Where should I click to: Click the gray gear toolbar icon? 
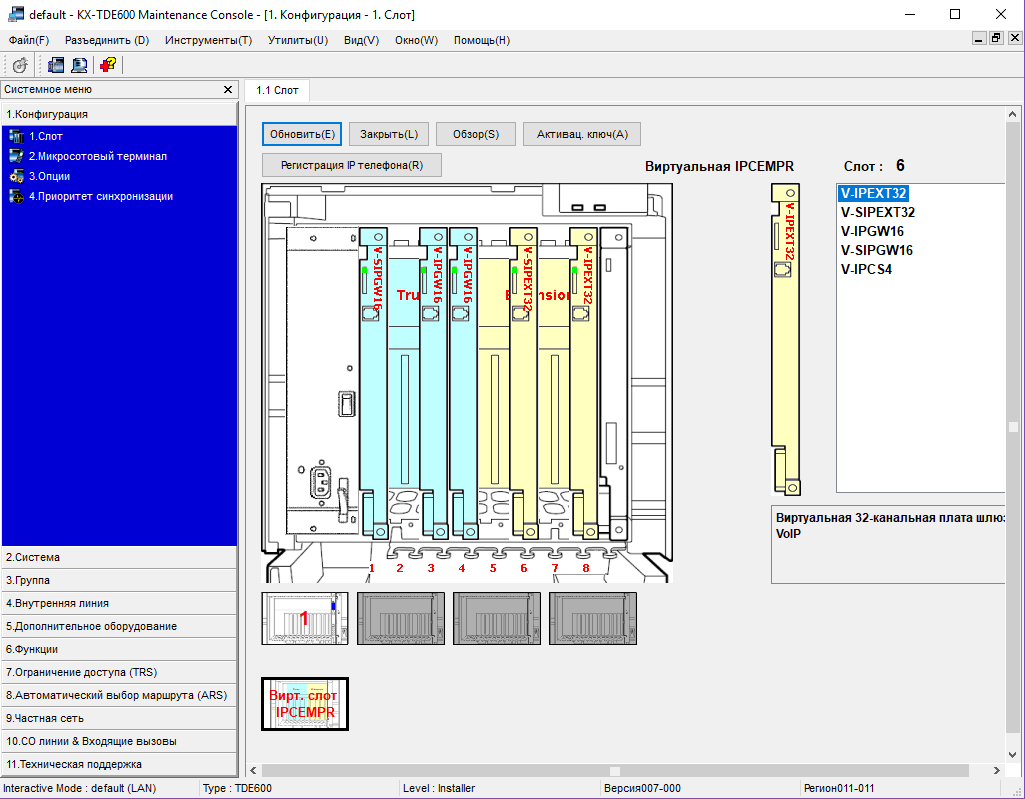click(x=20, y=65)
